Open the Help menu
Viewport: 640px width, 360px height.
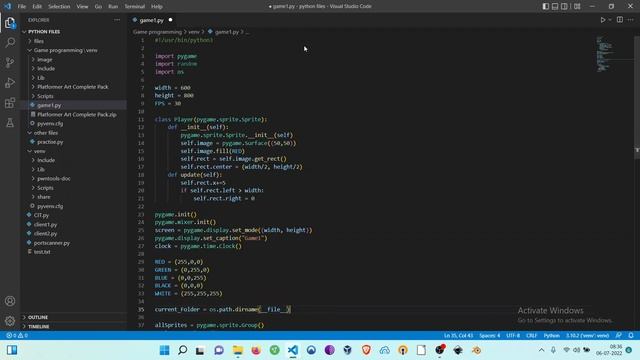[x=157, y=7]
